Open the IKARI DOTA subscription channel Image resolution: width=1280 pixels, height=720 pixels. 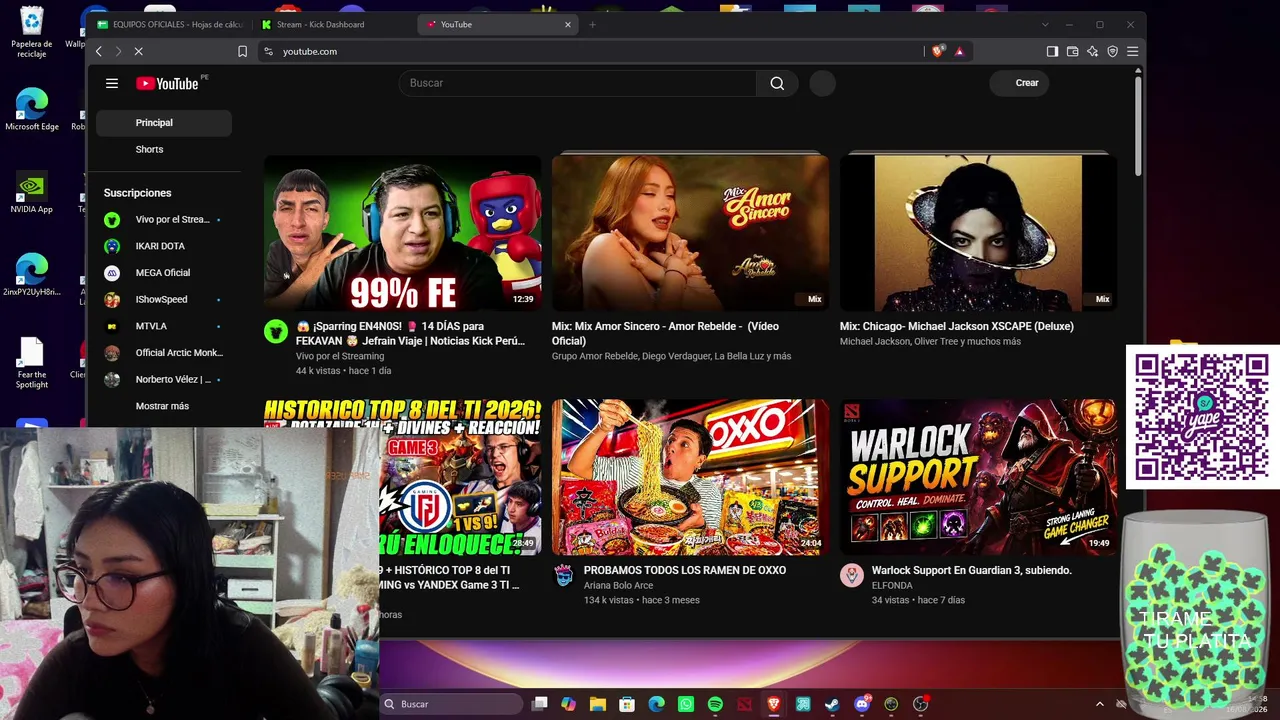pyautogui.click(x=164, y=246)
